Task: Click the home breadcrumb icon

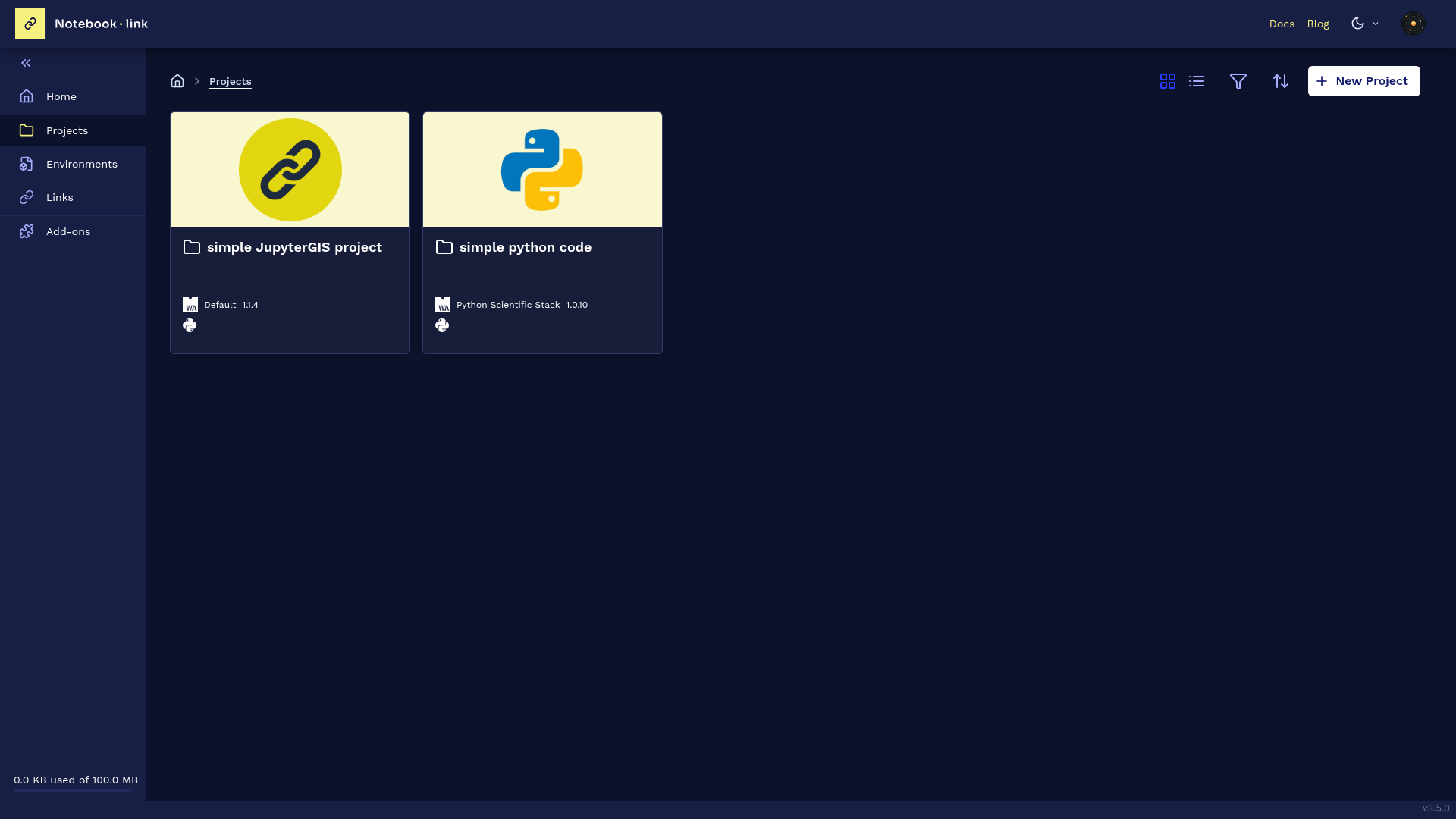Action: coord(177,81)
